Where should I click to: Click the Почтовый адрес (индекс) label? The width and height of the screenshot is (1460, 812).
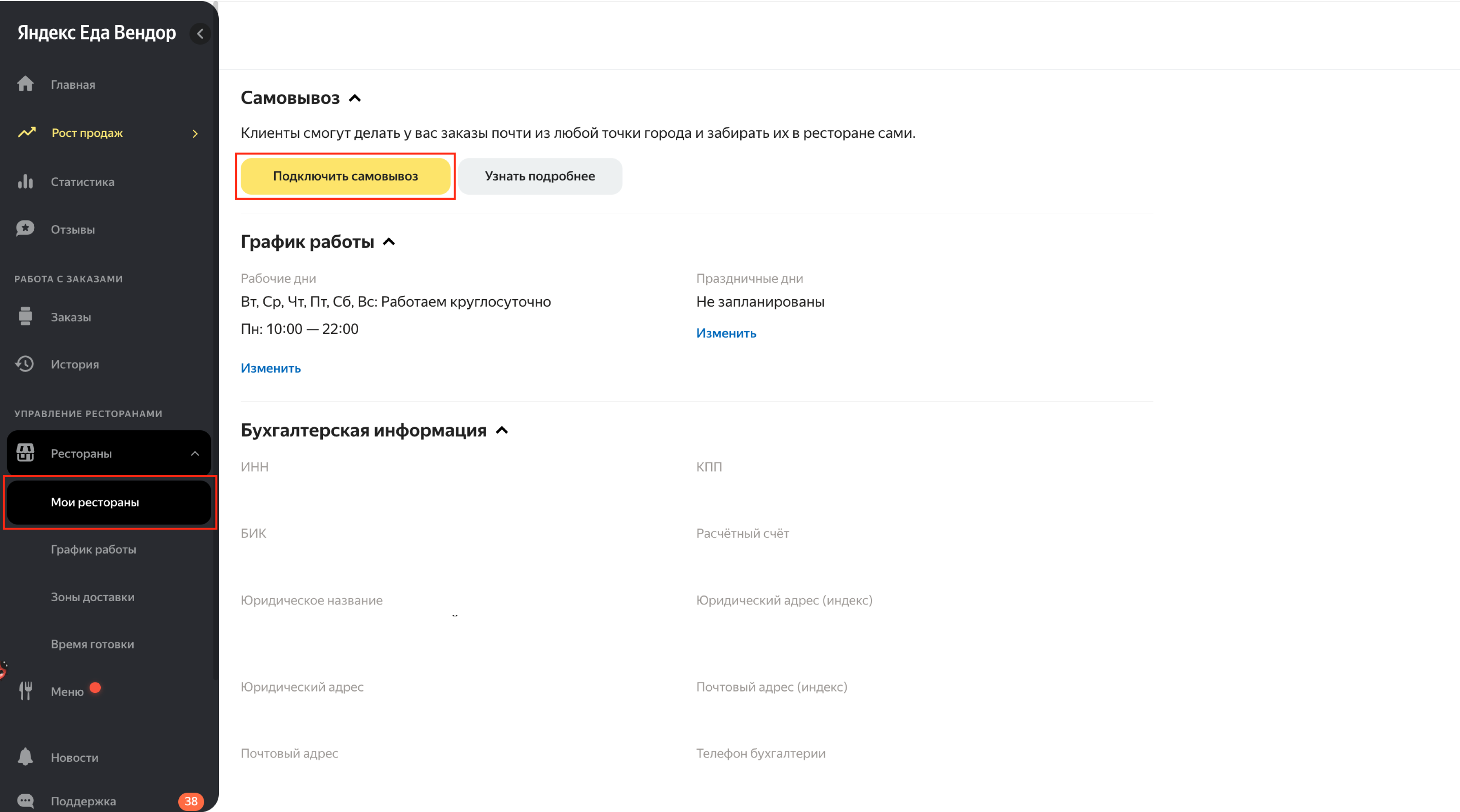(x=771, y=687)
